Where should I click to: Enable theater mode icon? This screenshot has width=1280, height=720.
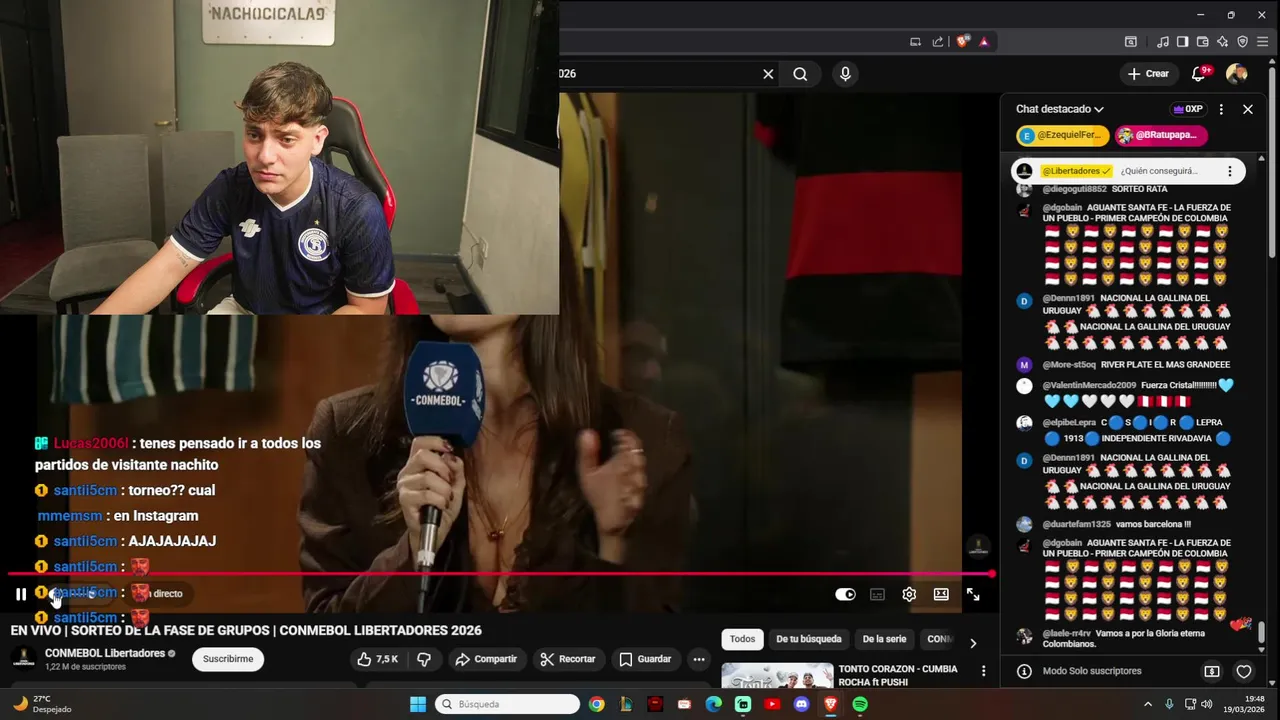coord(941,594)
